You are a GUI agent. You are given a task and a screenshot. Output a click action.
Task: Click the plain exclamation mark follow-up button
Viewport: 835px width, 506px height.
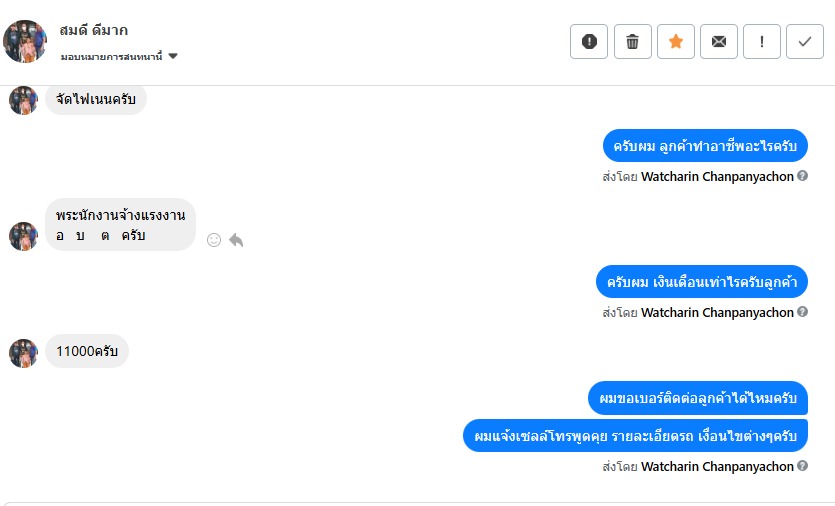[x=762, y=41]
